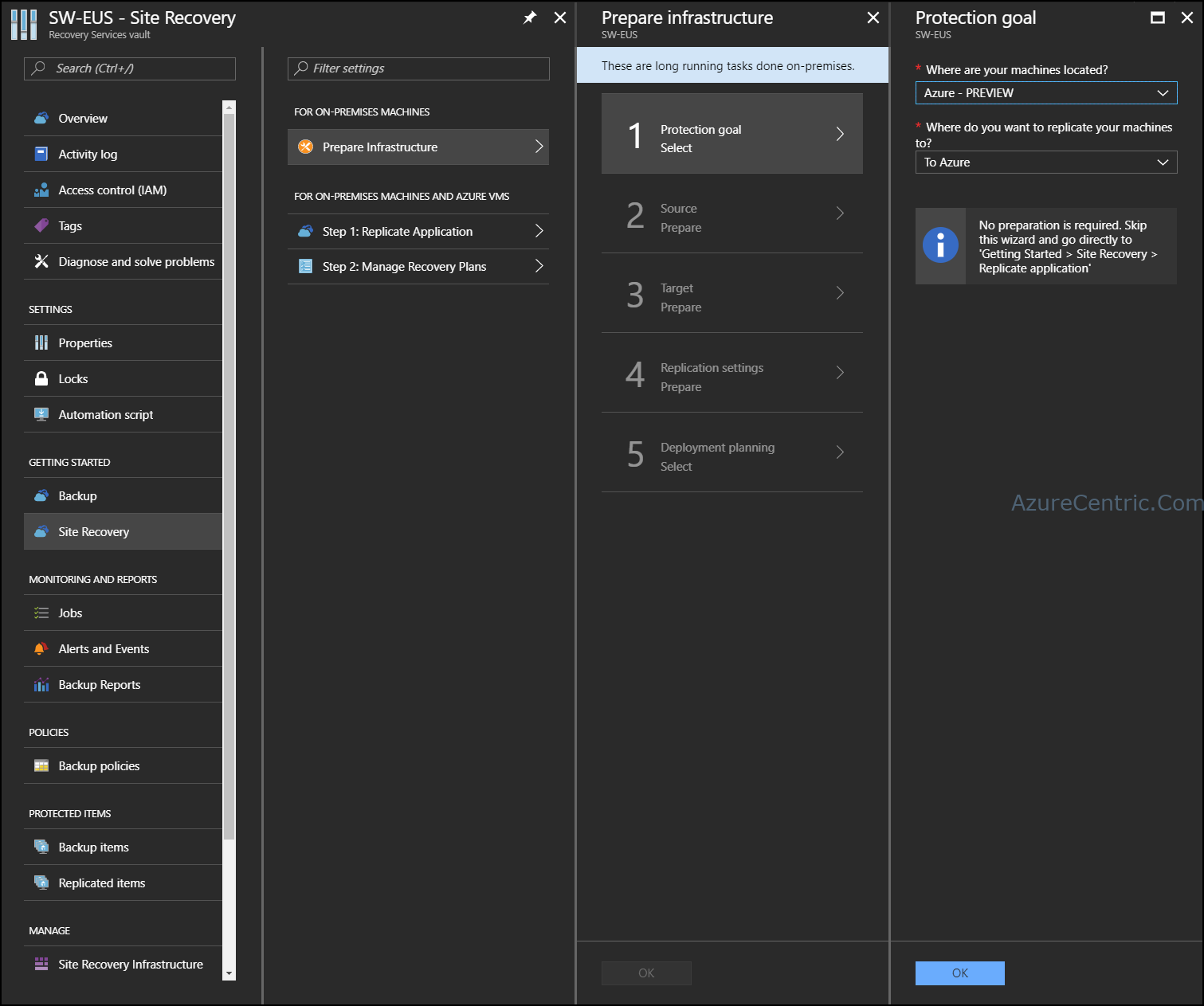
Task: Click the Locks padlock icon
Action: click(x=41, y=378)
